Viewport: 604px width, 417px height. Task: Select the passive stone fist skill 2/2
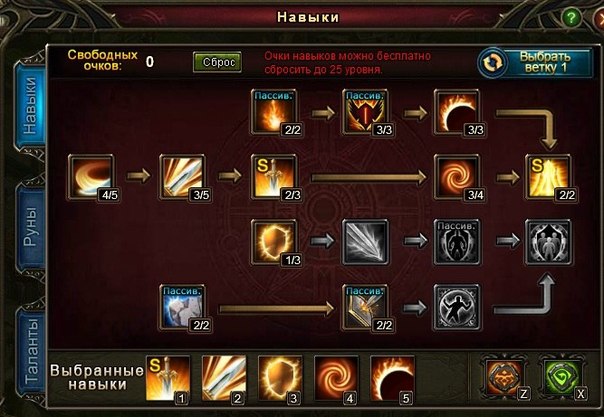pos(182,307)
